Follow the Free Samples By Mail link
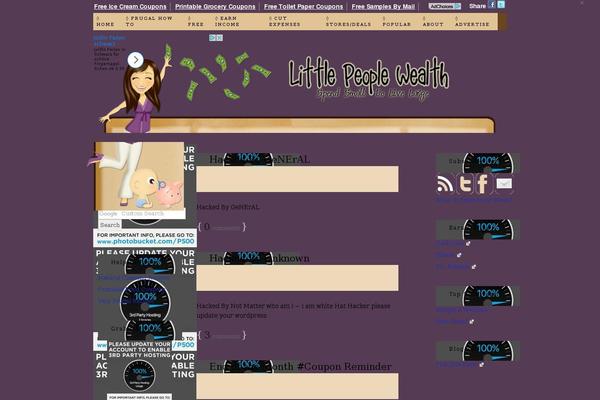 pos(383,7)
